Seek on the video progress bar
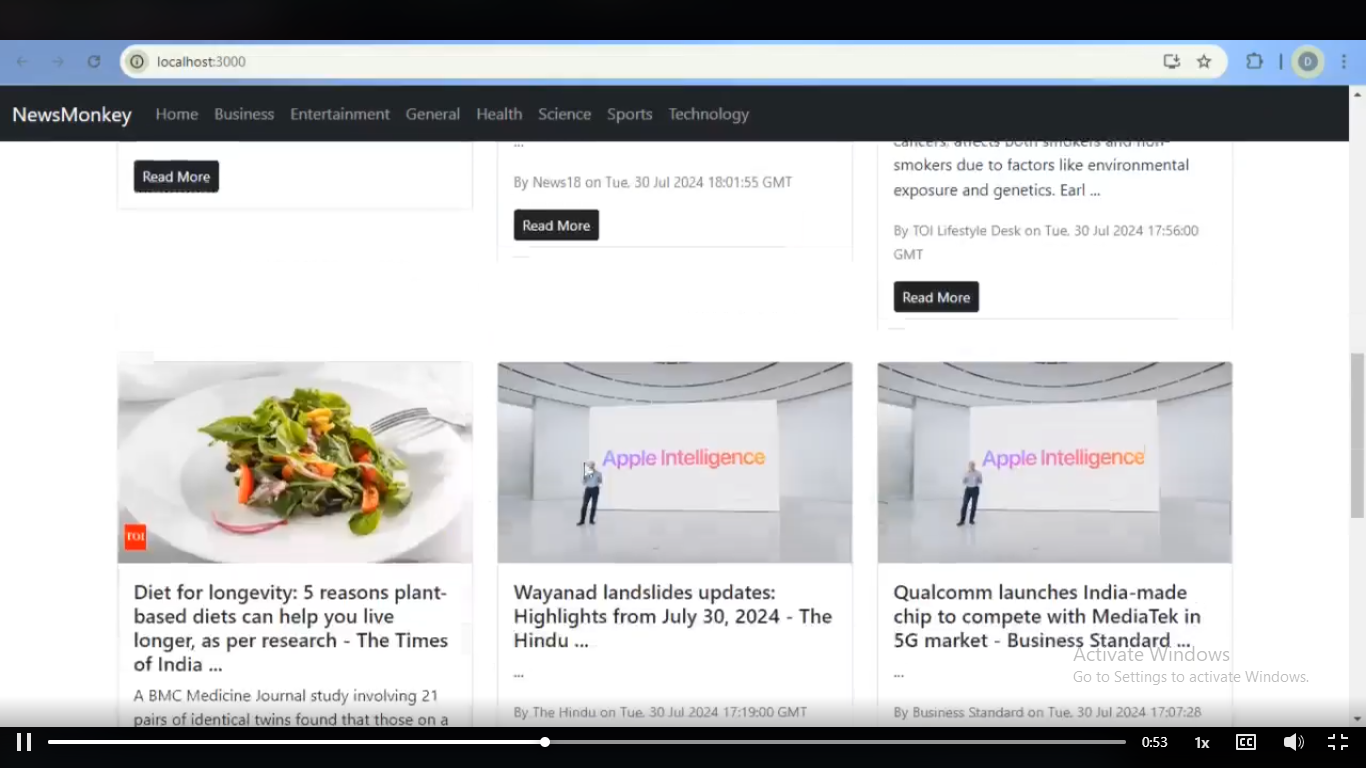 (587, 742)
